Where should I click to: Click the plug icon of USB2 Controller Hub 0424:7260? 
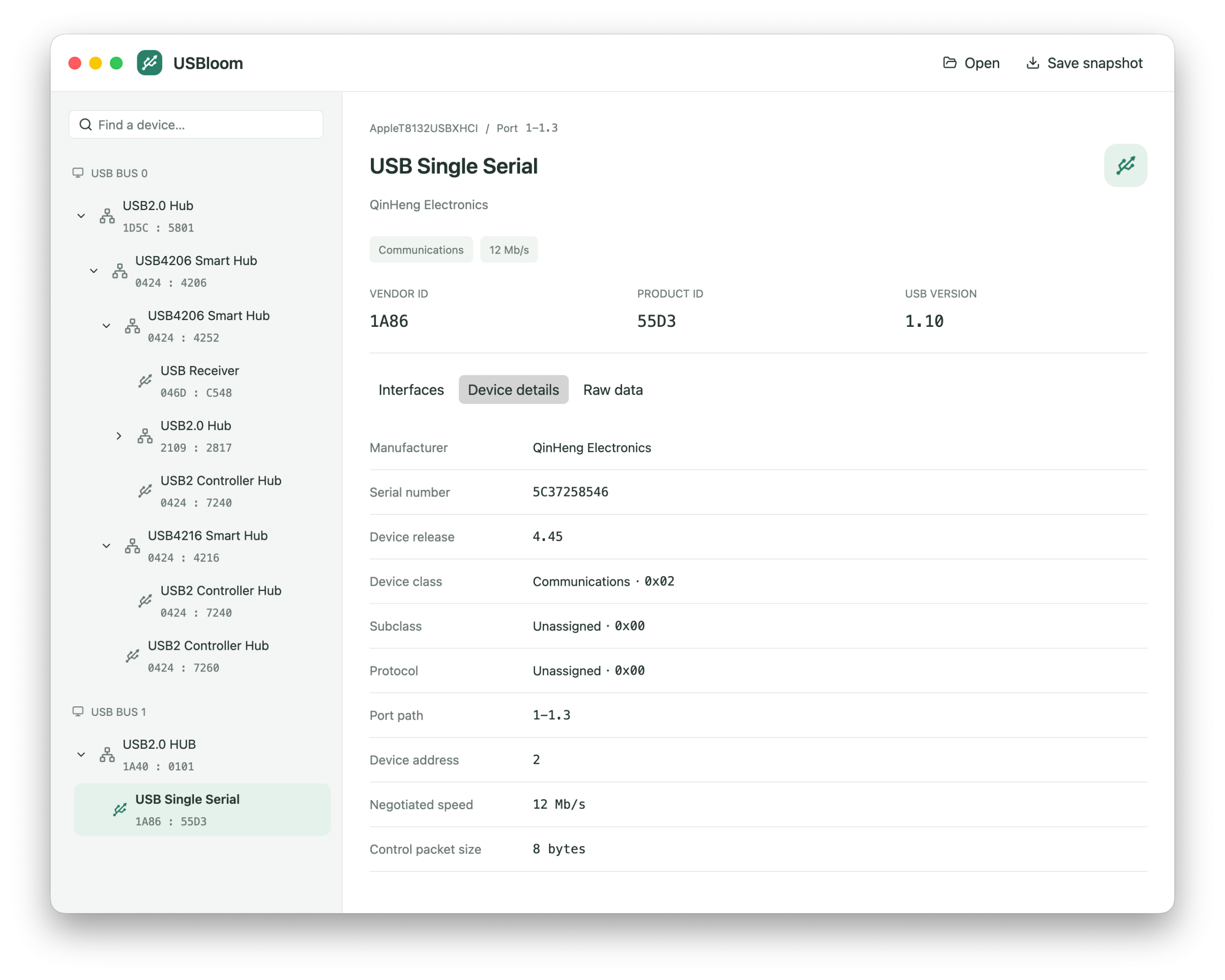pyautogui.click(x=133, y=656)
